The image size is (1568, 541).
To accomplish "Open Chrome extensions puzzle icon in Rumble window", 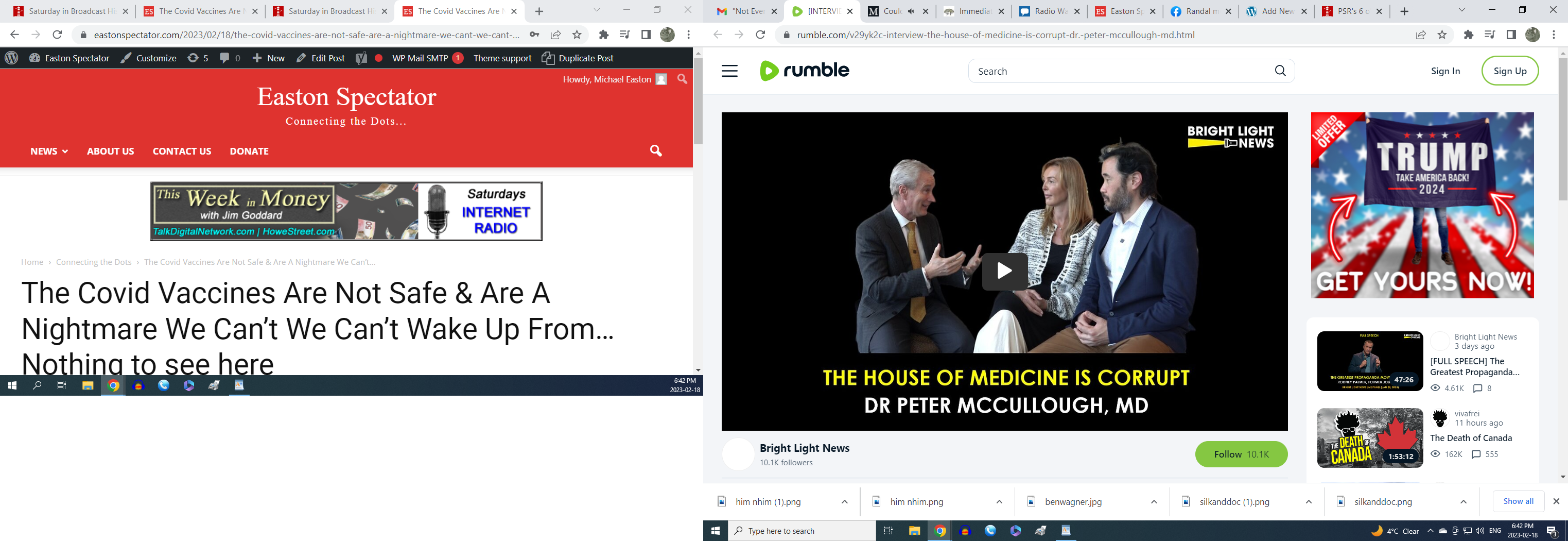I will point(1468,35).
